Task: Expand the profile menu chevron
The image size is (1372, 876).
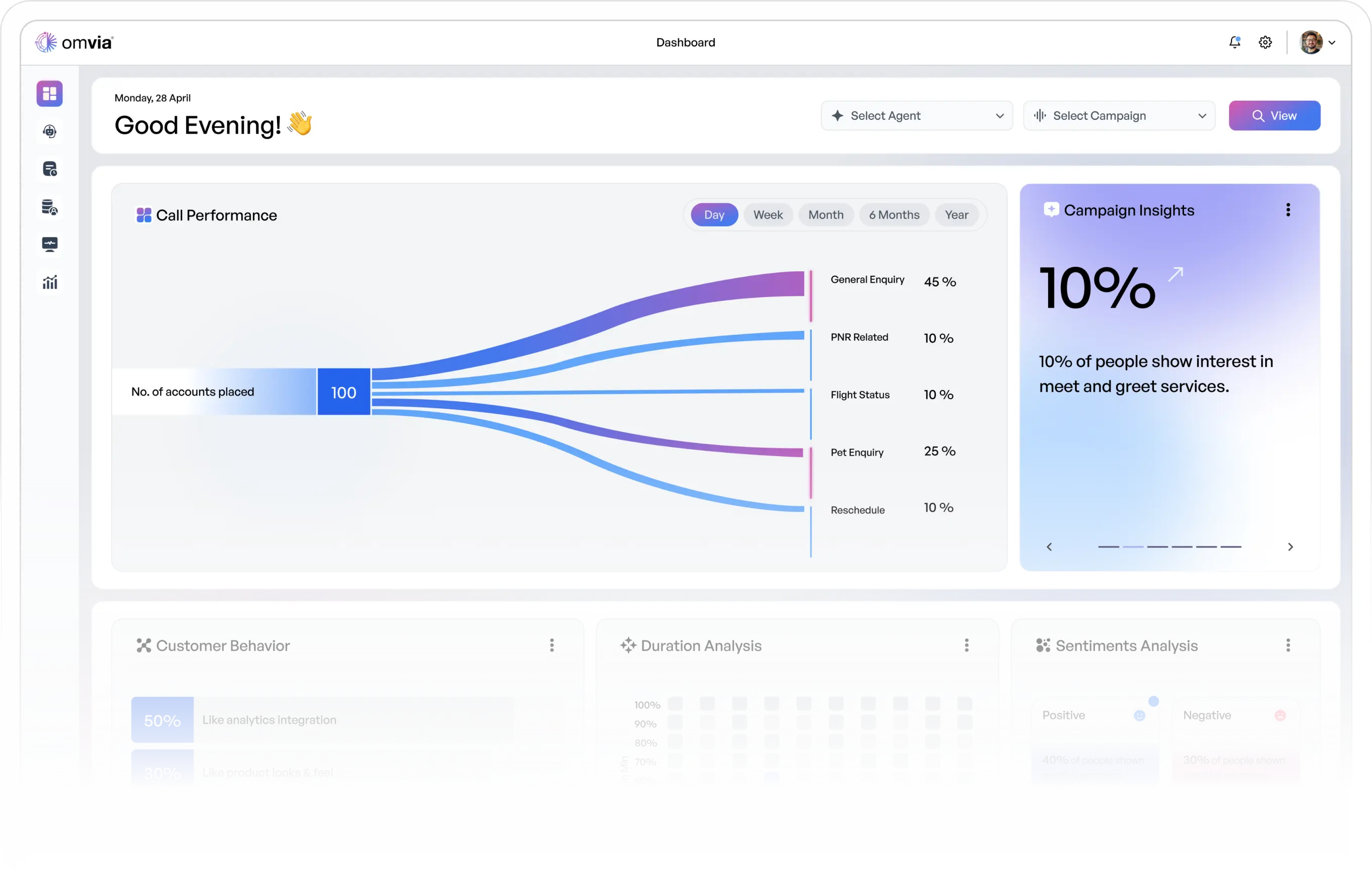Action: (1332, 43)
